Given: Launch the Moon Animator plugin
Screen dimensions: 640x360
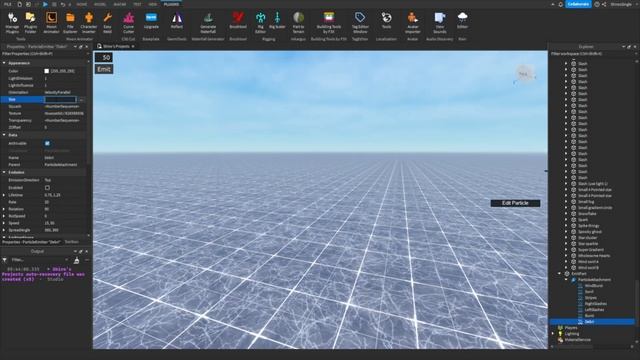Looking at the screenshot, I should pos(51,23).
